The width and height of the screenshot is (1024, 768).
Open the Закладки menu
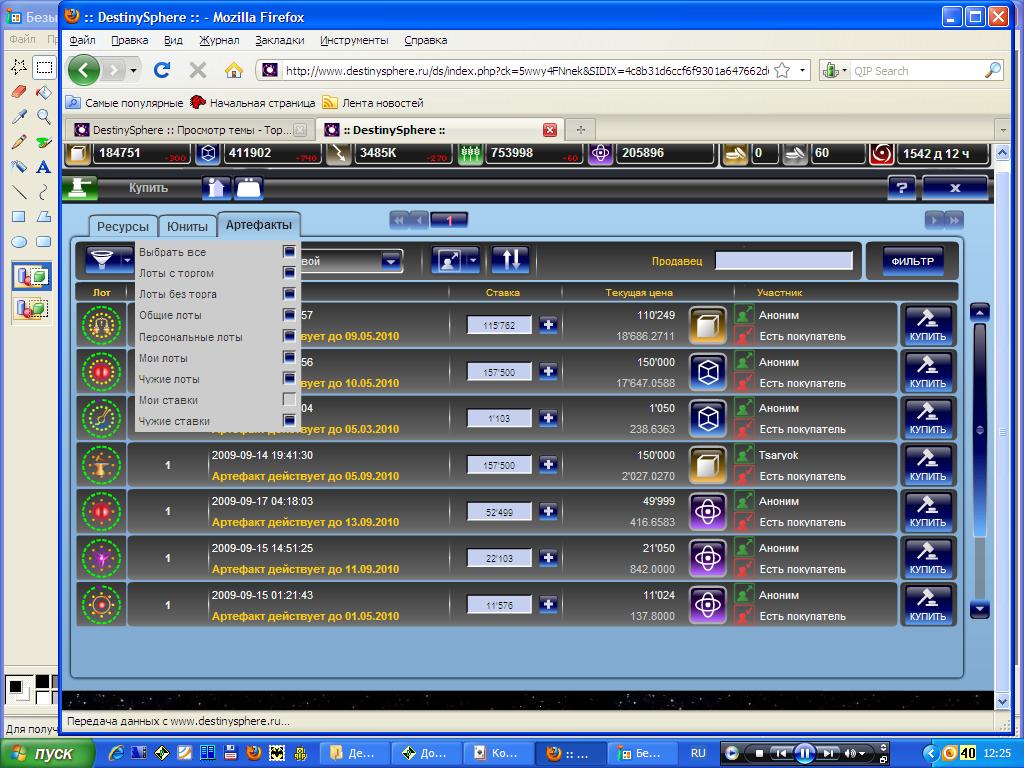[280, 40]
